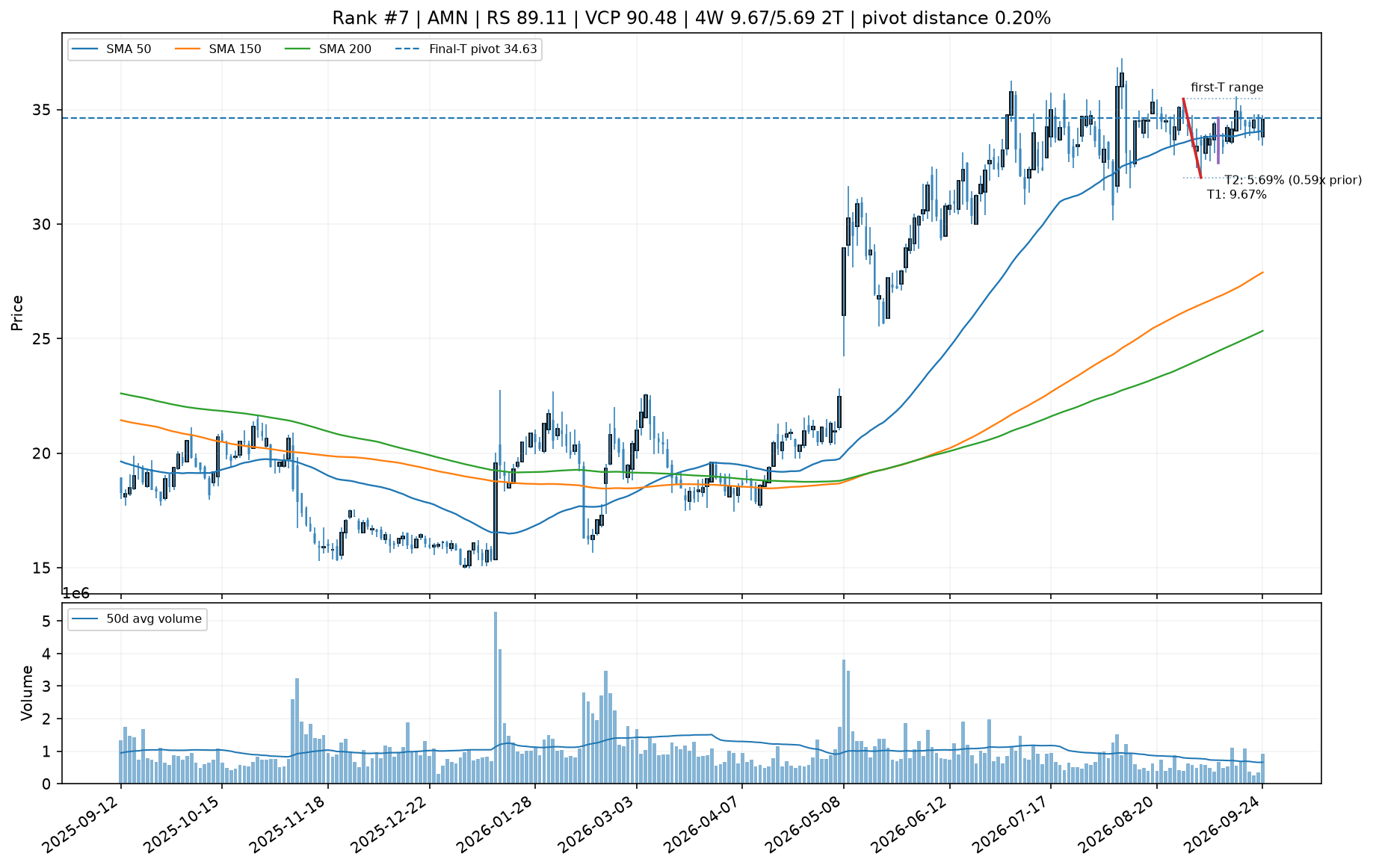Click the chart title starting 'Rank #7 | AMN'
1373x868 pixels.
691,18
